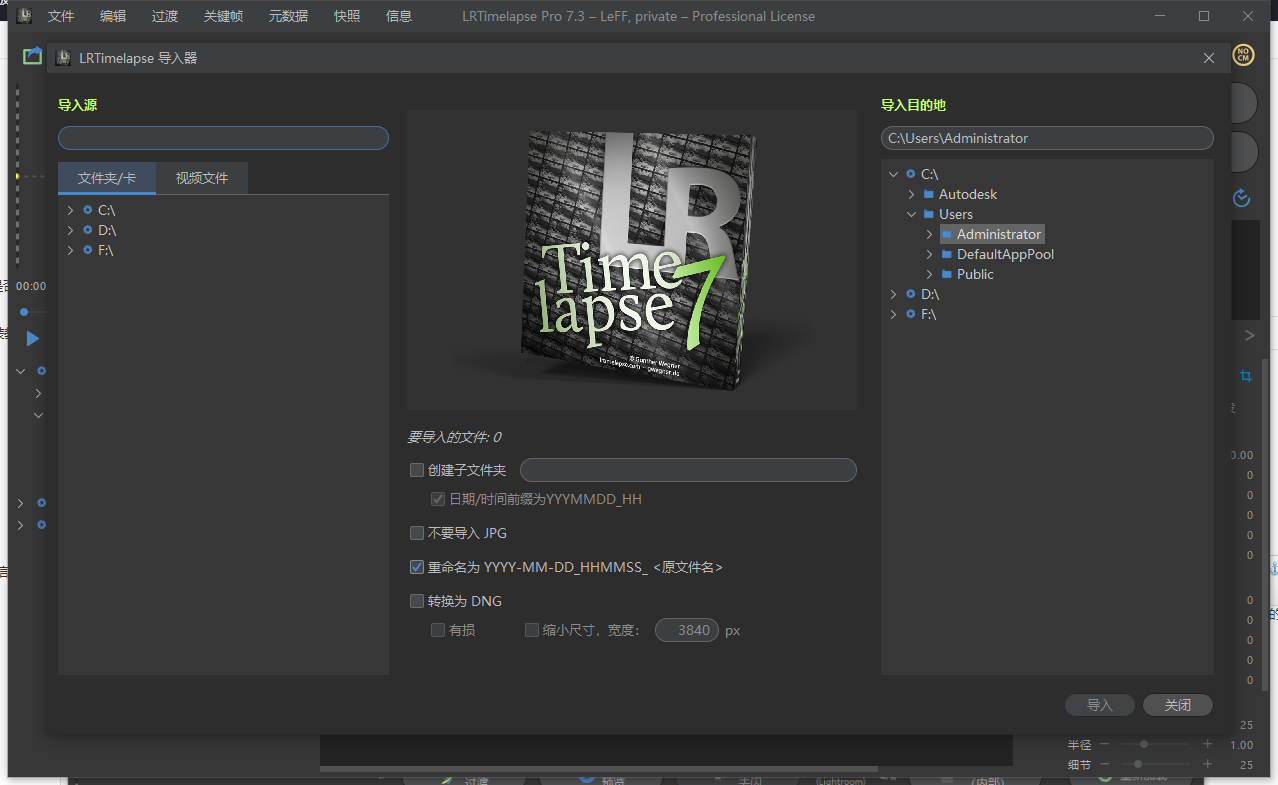The width and height of the screenshot is (1278, 785).
Task: Click the import source path field
Action: (x=223, y=138)
